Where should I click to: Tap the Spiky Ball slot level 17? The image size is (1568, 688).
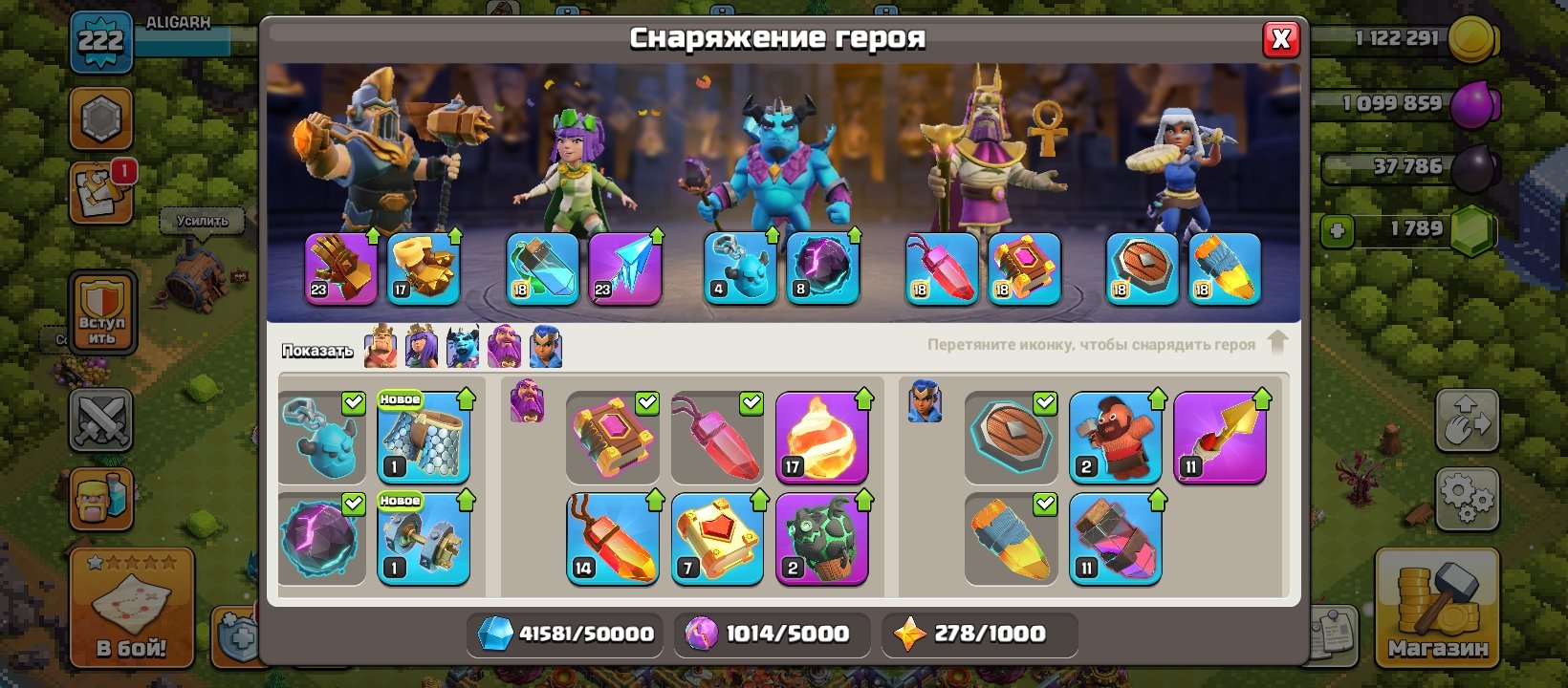[x=424, y=269]
